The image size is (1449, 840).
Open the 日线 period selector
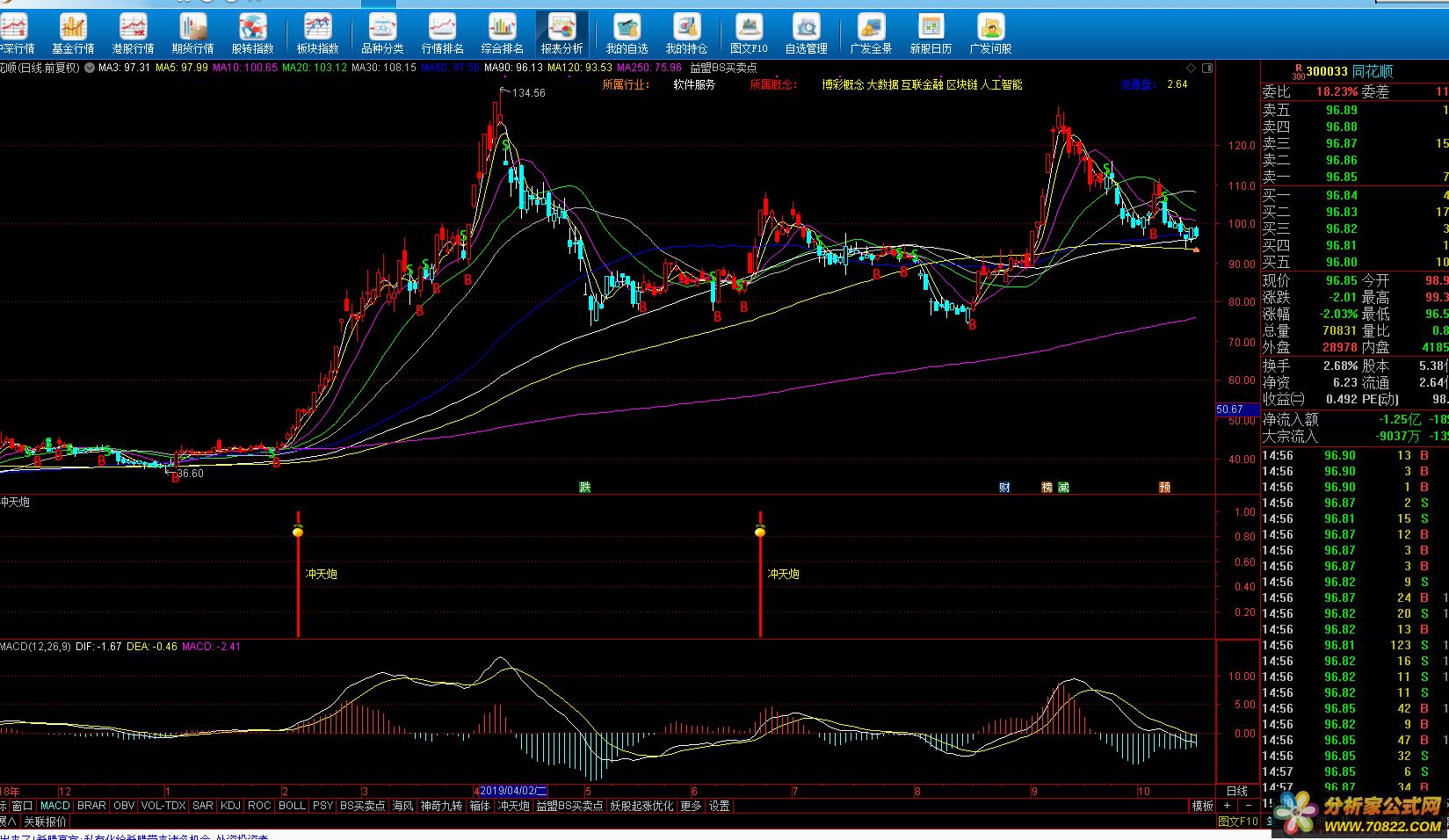1236,792
